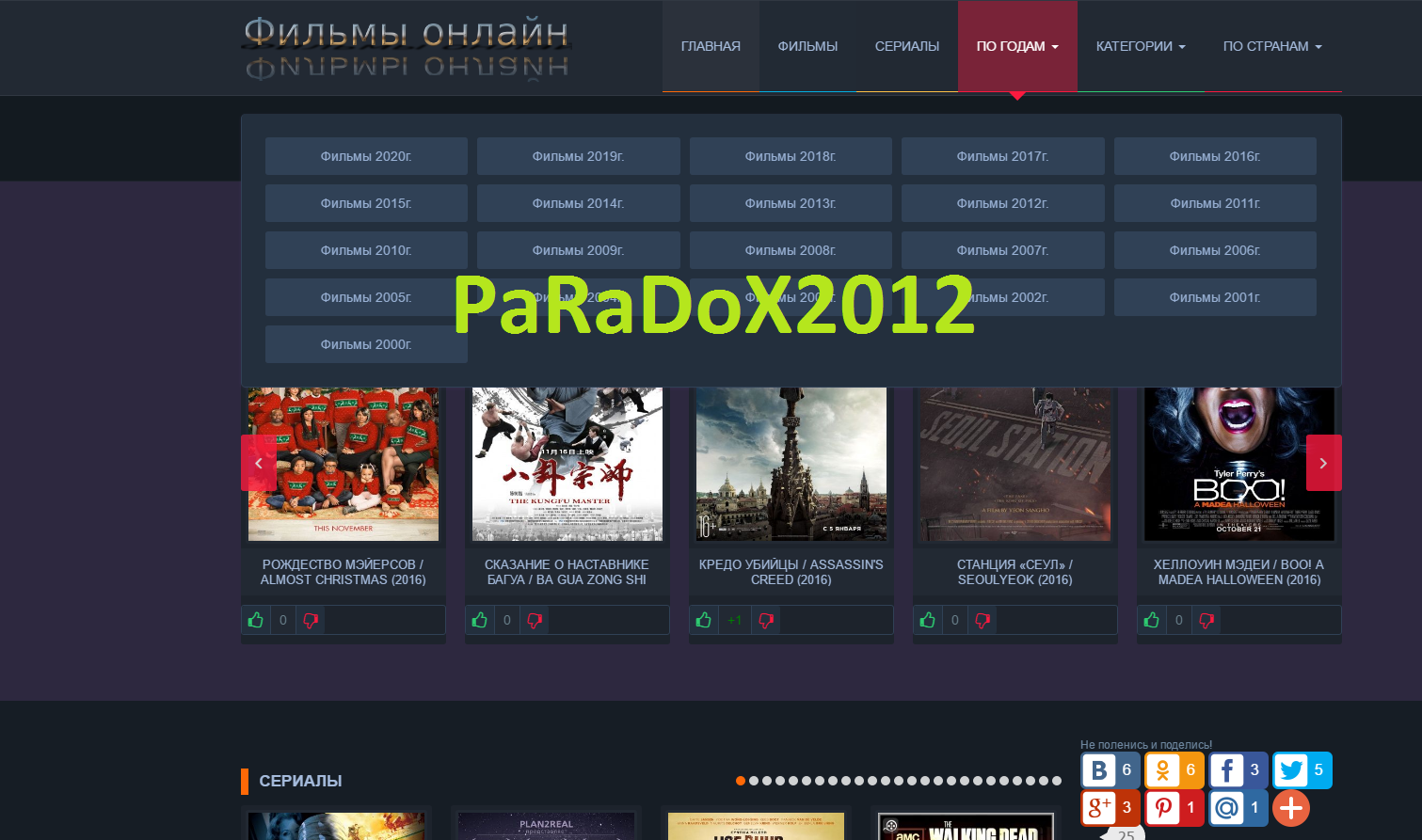The width and height of the screenshot is (1422, 840).
Task: Select Фильмы 2017г.
Action: (x=1002, y=156)
